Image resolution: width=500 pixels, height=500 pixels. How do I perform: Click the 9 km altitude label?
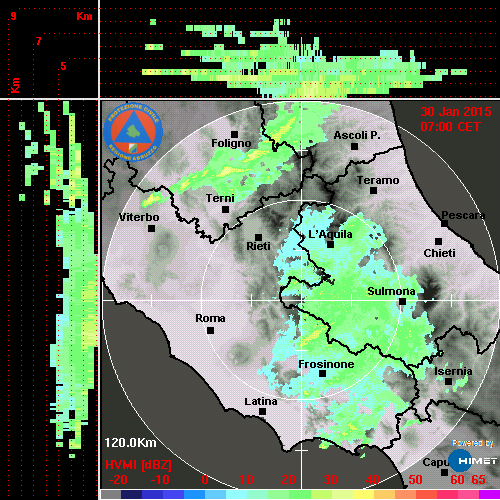click(x=13, y=16)
